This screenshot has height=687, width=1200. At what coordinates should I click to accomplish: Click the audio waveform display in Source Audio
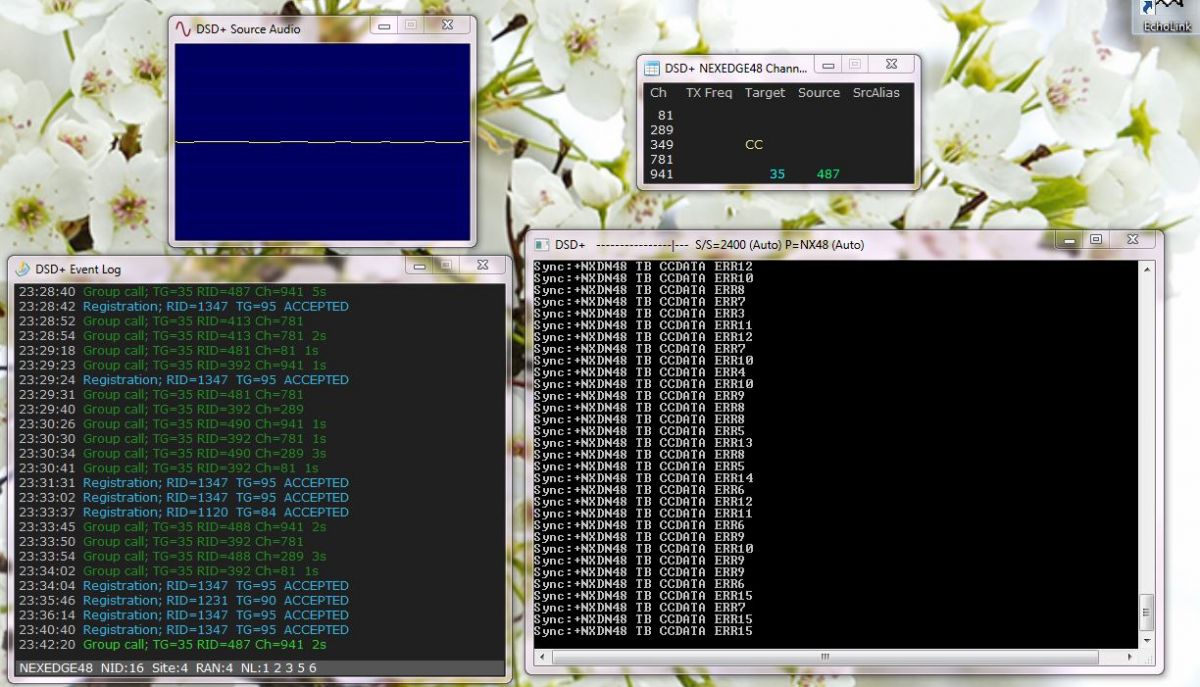click(322, 142)
